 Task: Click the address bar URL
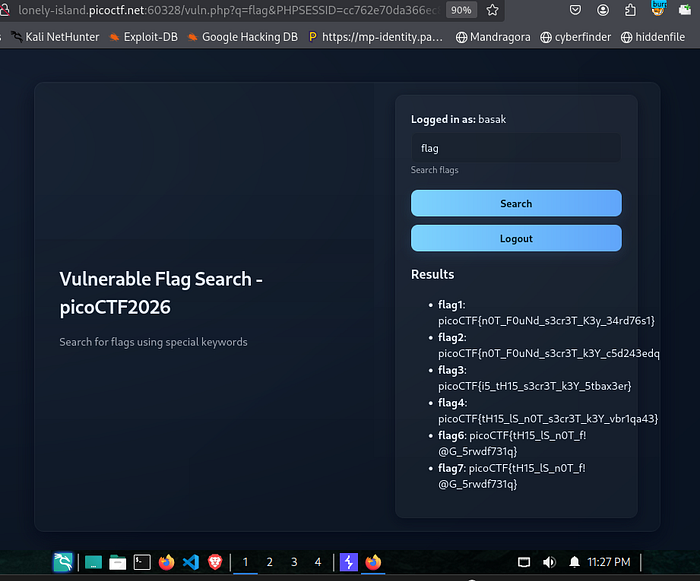pos(229,10)
